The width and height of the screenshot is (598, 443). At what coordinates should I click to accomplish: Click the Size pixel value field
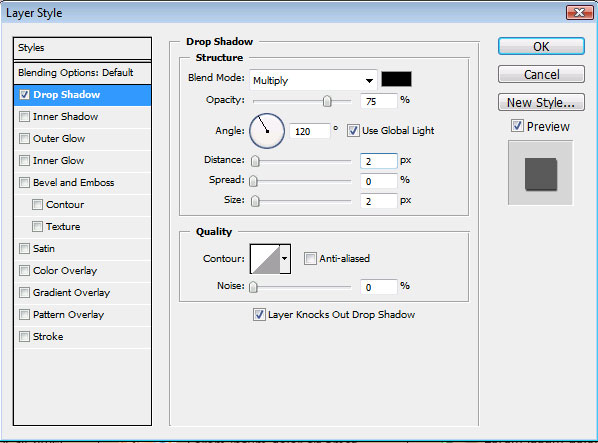[x=378, y=201]
